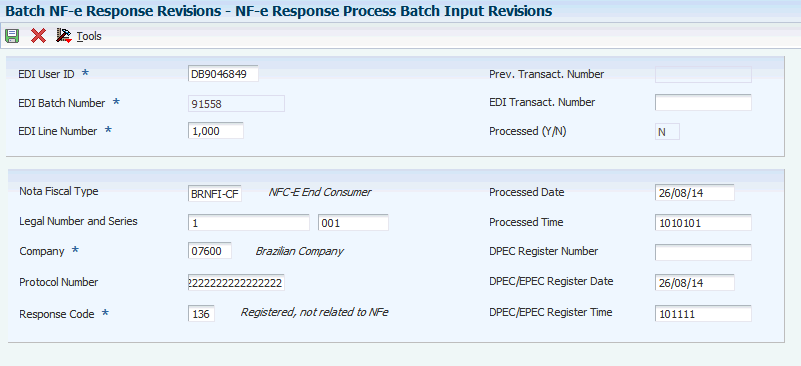Select the EDI Line Number field
This screenshot has height=366, width=801.
point(216,131)
